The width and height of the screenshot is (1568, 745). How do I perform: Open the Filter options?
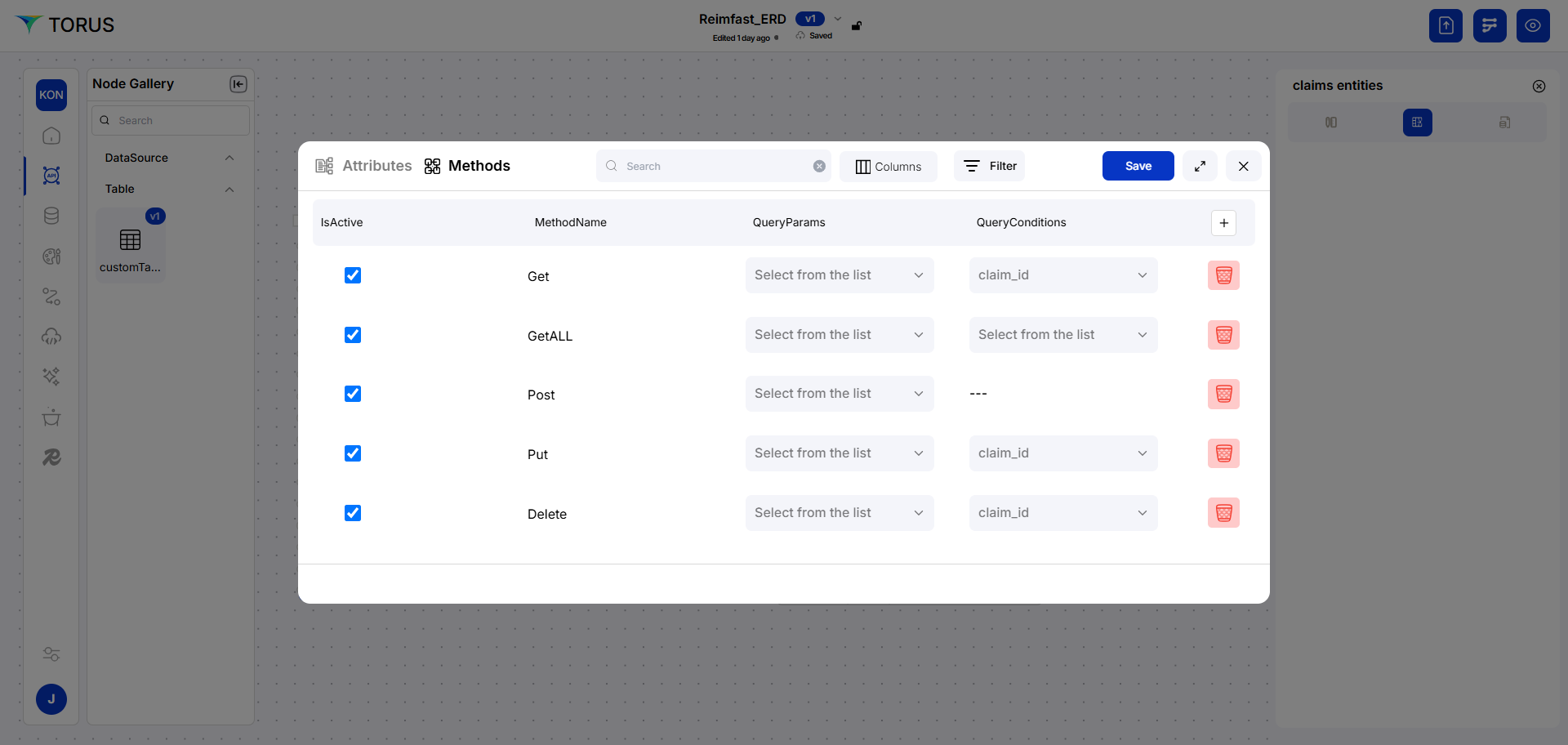[x=989, y=166]
